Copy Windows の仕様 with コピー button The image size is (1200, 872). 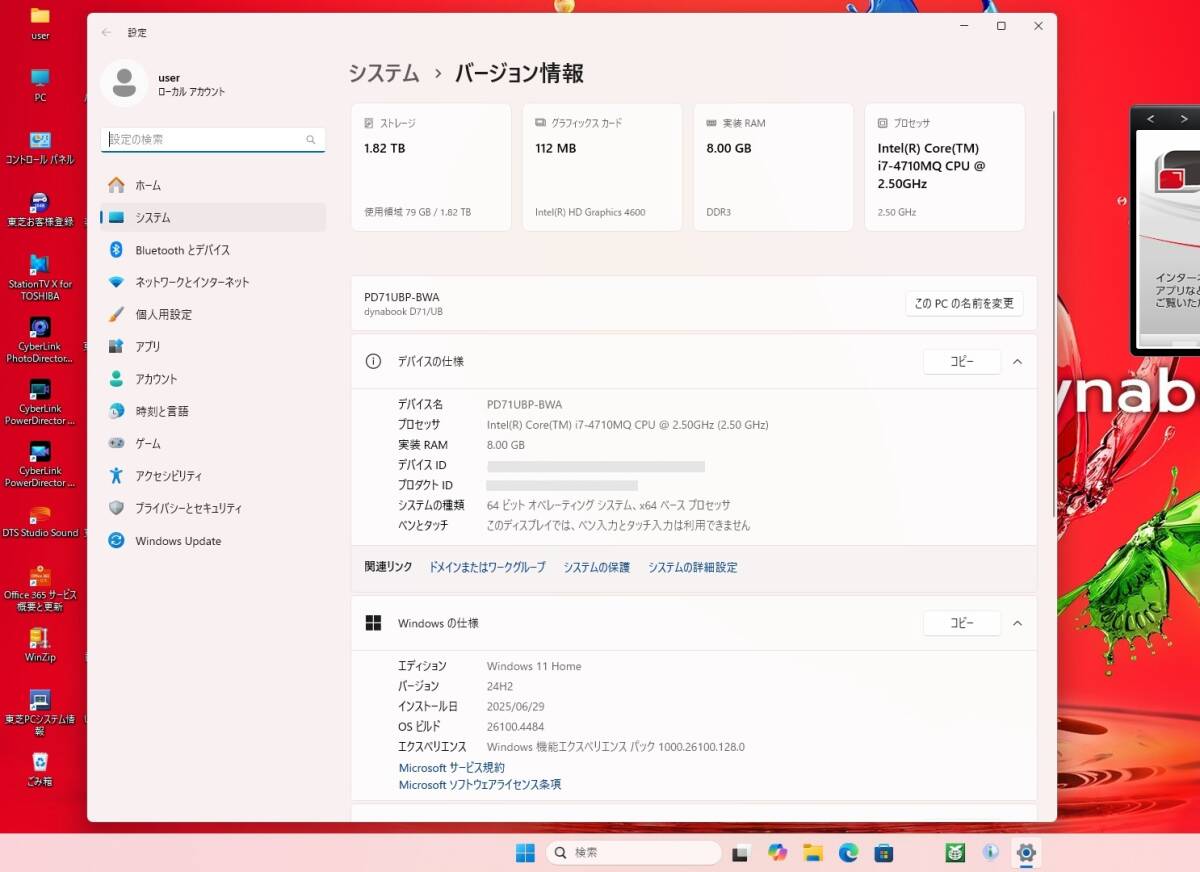pyautogui.click(x=962, y=623)
